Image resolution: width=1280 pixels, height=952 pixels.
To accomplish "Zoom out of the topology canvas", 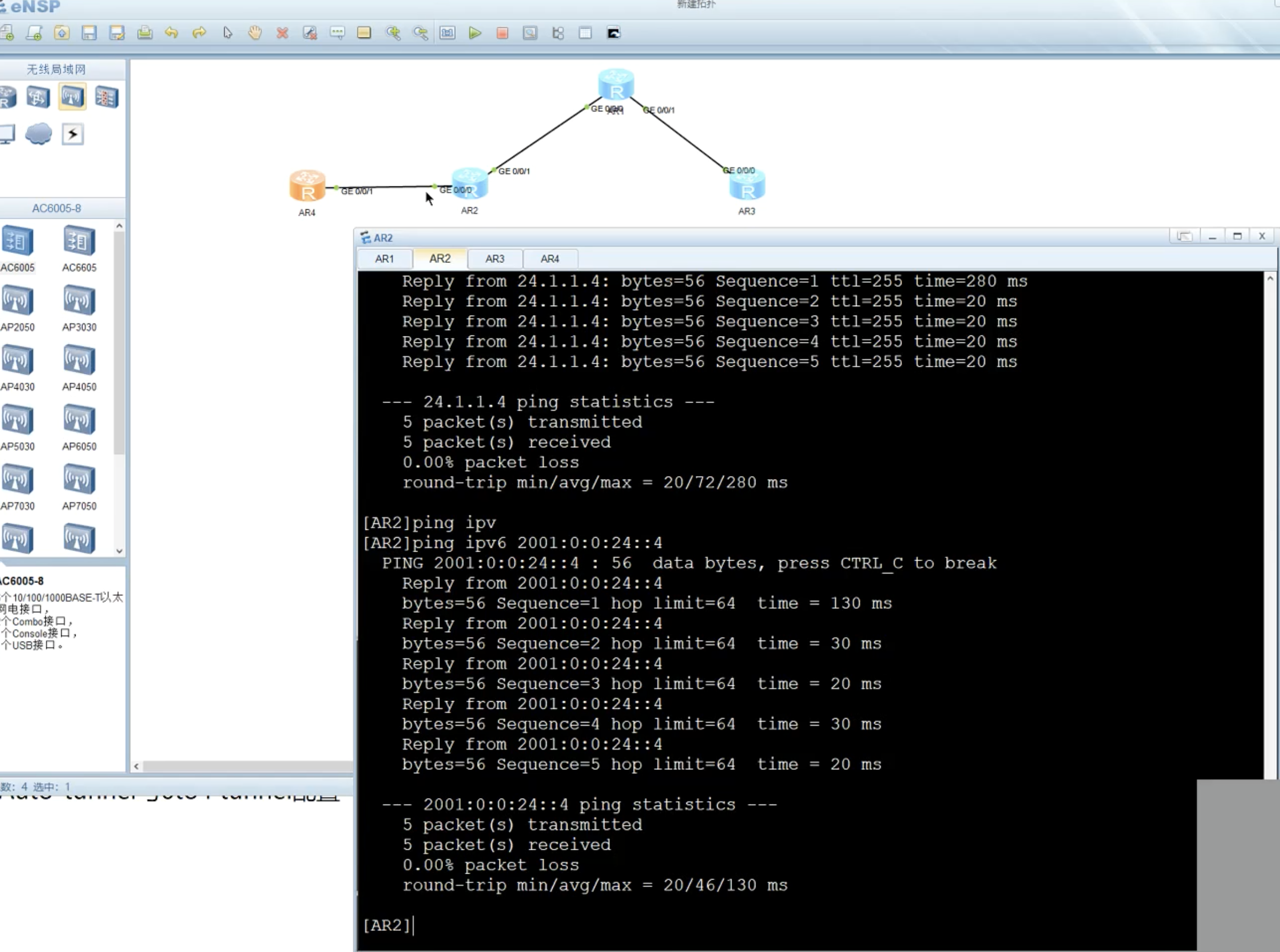I will tap(421, 33).
